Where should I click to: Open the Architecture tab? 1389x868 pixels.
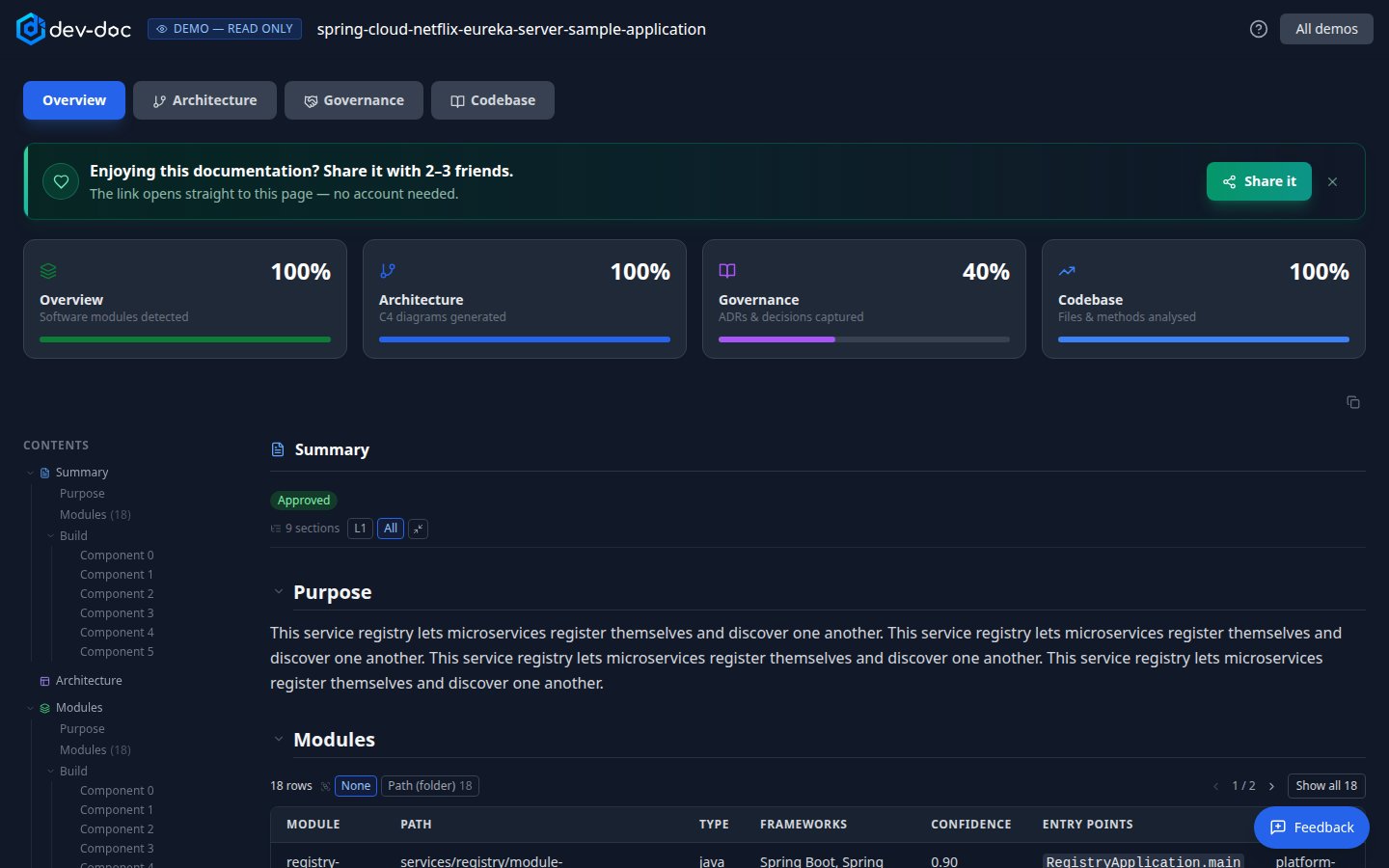pyautogui.click(x=204, y=100)
